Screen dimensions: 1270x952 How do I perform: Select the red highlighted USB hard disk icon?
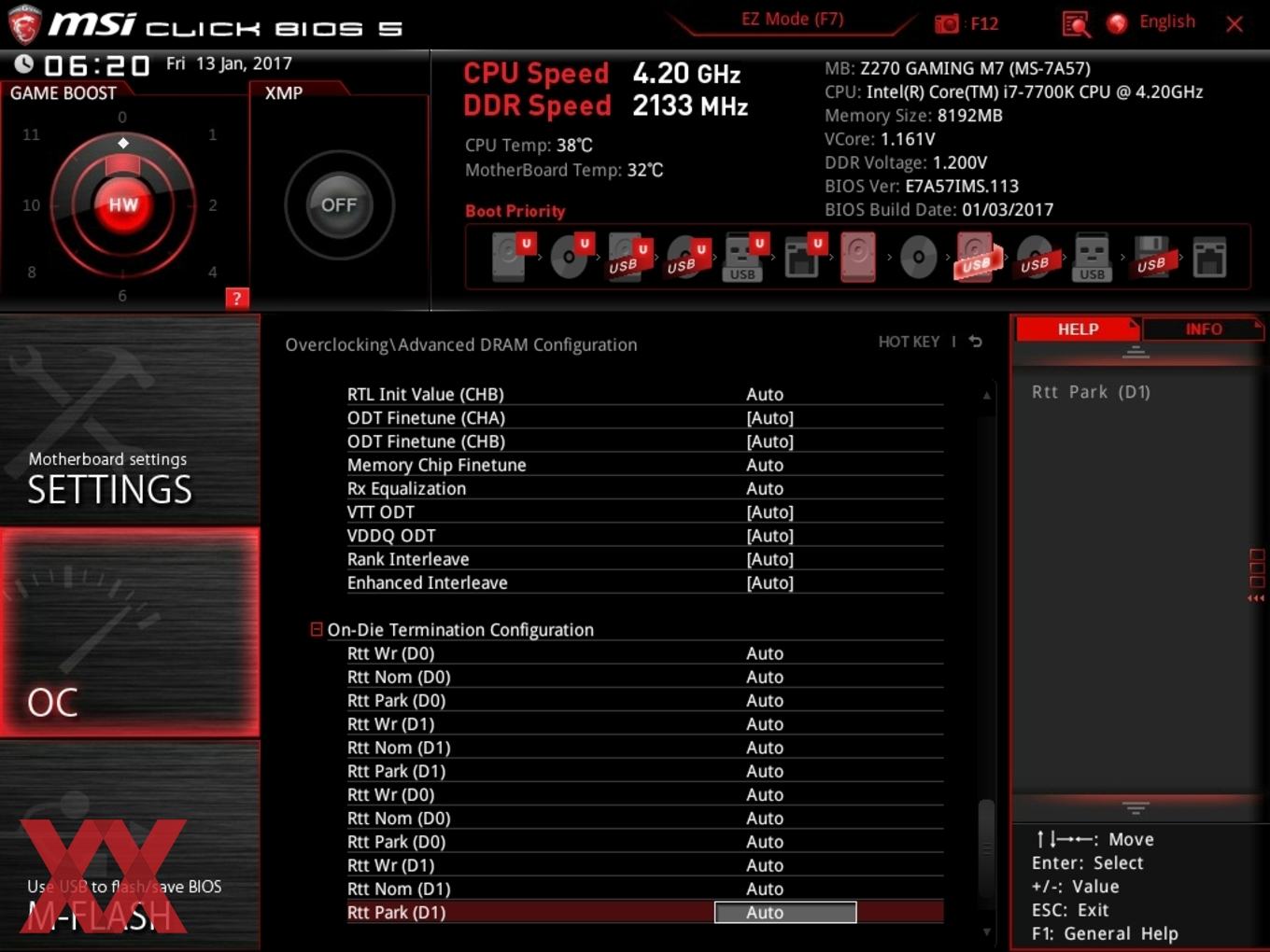point(977,257)
